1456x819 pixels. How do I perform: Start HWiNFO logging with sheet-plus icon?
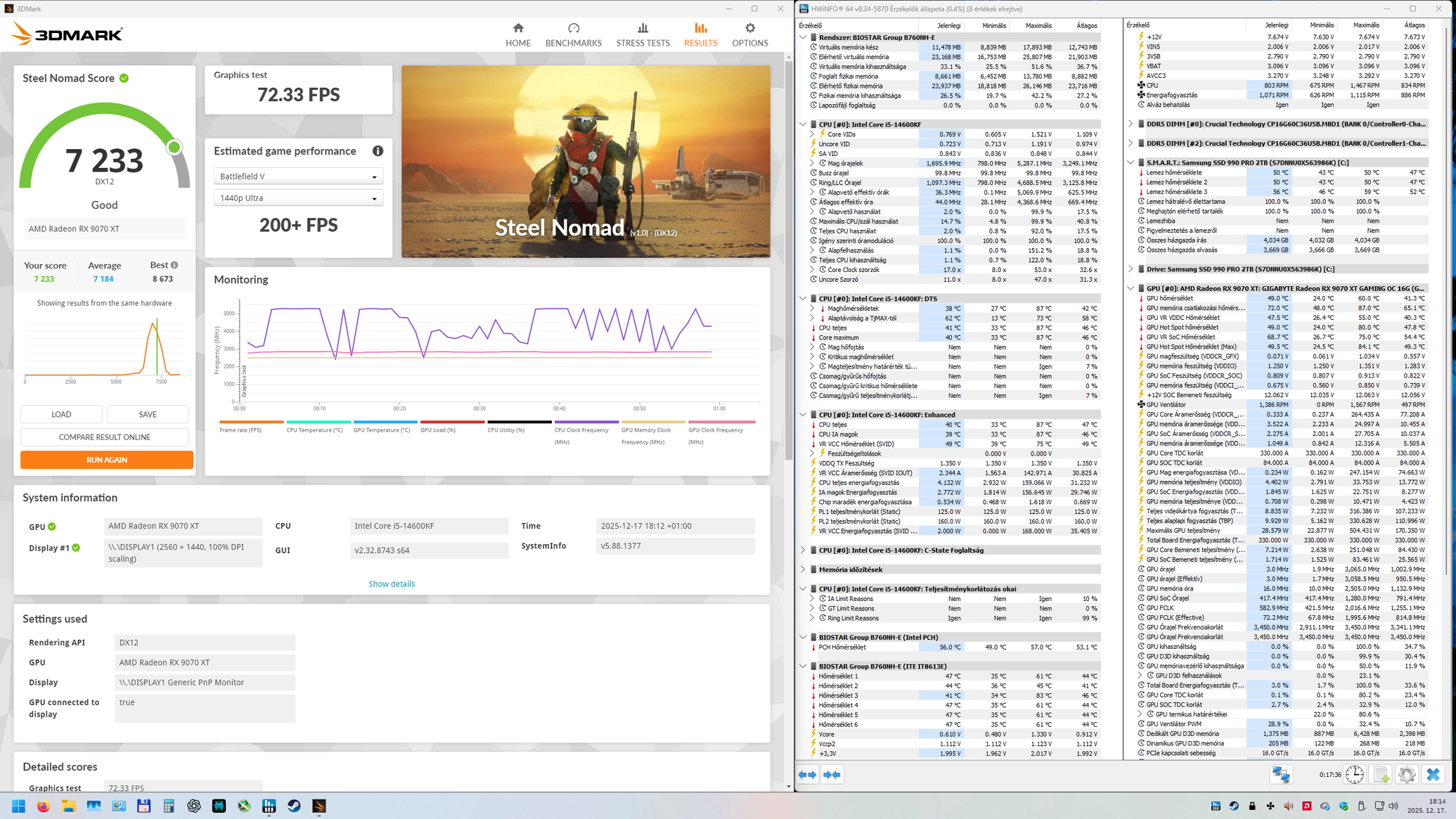pos(1381,775)
